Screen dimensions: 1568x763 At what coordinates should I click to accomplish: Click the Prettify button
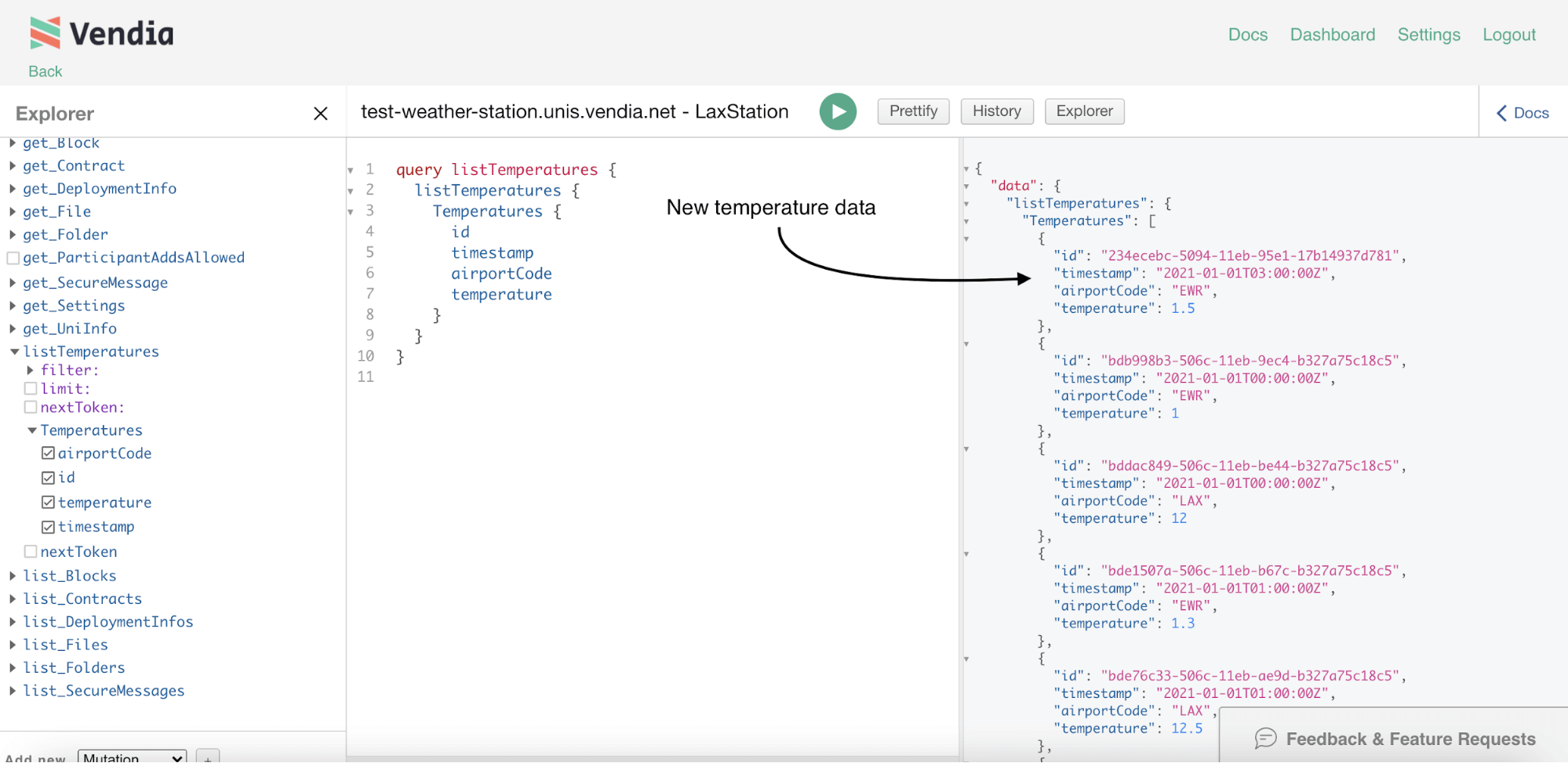coord(913,111)
